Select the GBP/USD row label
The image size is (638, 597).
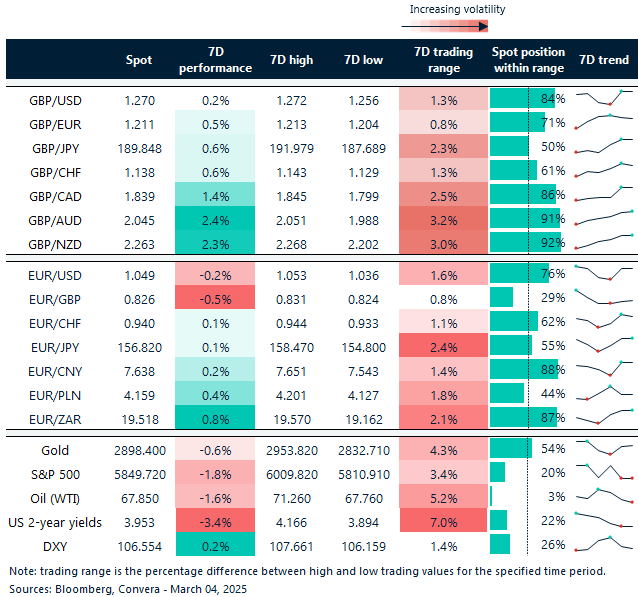(x=55, y=101)
